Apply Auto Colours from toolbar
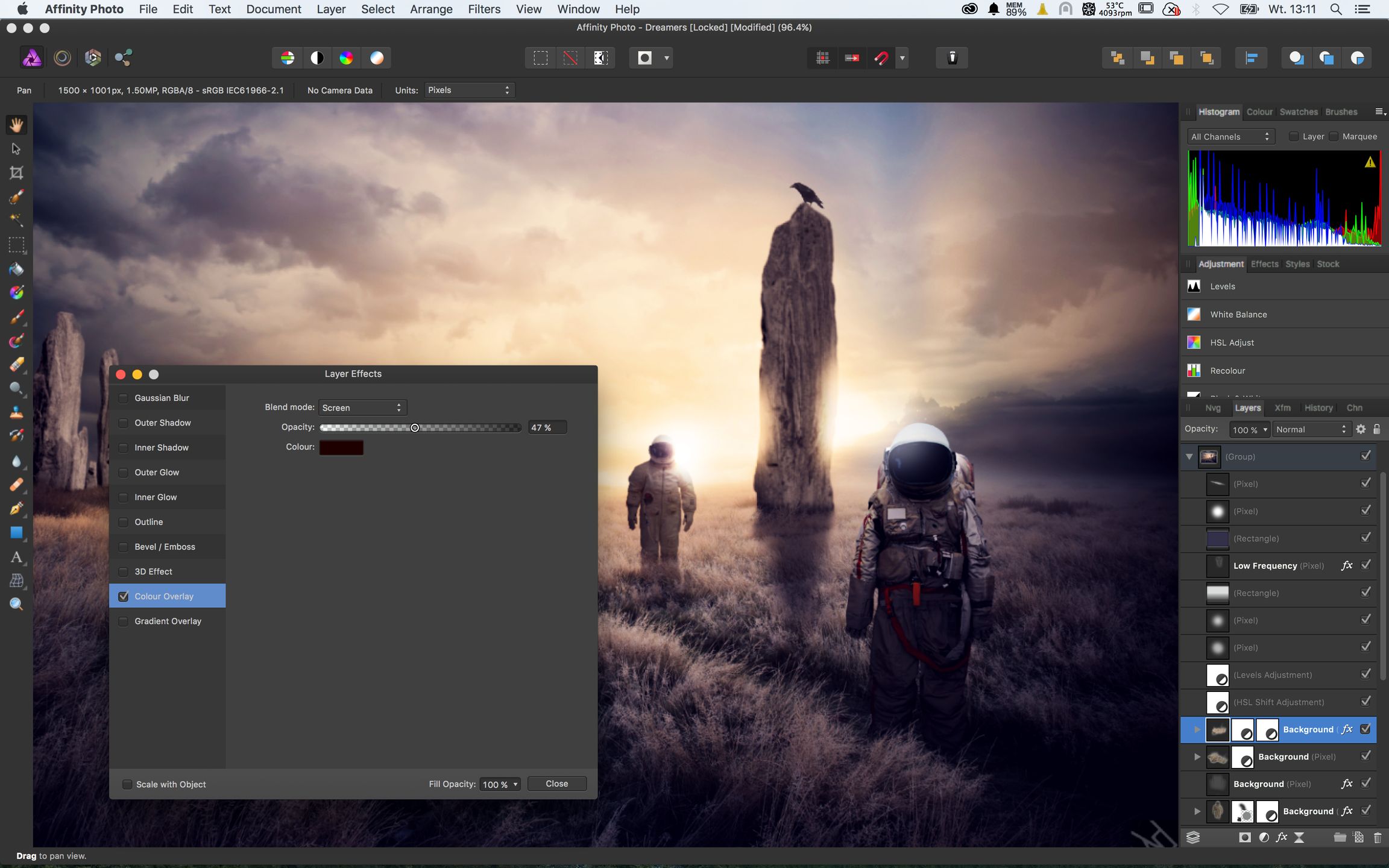The width and height of the screenshot is (1389, 868). click(x=346, y=58)
